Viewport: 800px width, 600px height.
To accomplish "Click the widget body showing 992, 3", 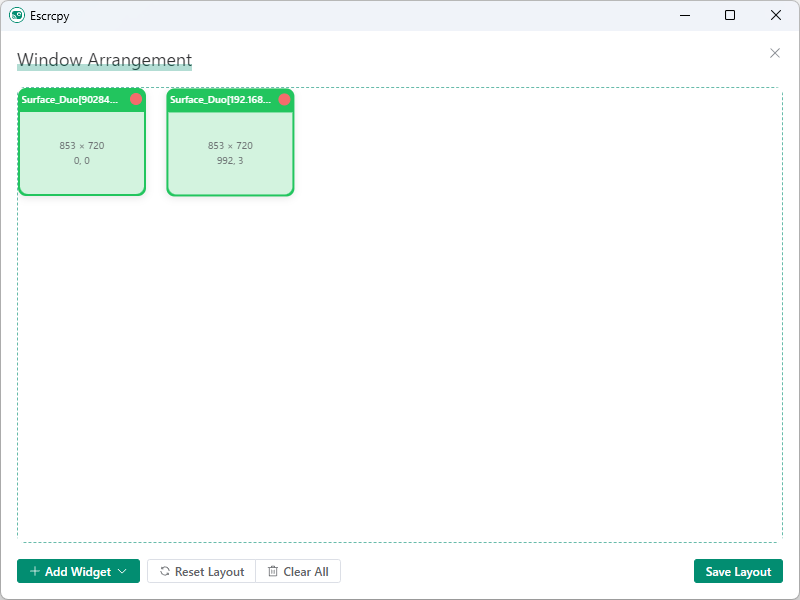I will click(230, 153).
